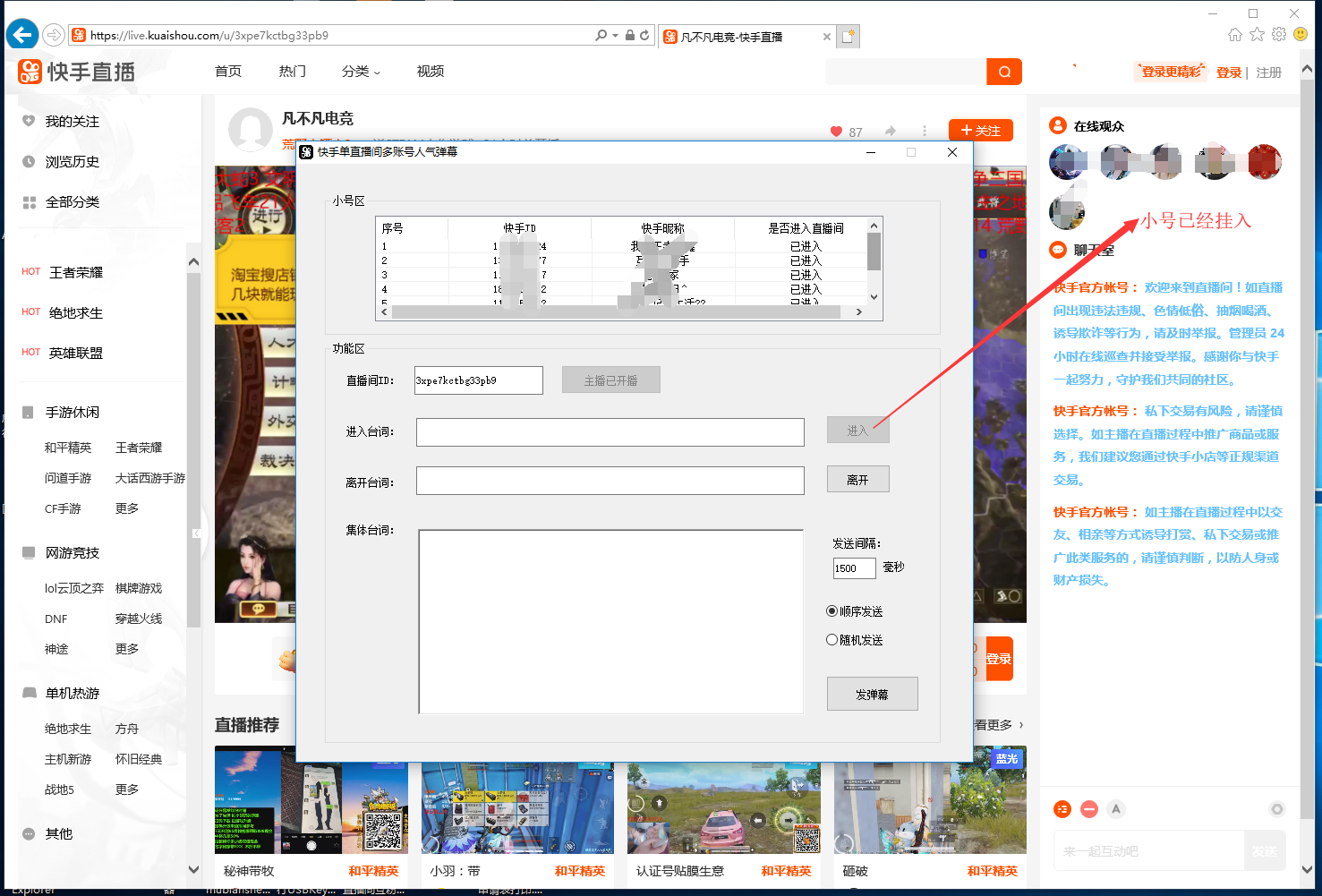This screenshot has height=896, width=1322.
Task: Refresh the page using address bar reload icon
Action: (644, 35)
